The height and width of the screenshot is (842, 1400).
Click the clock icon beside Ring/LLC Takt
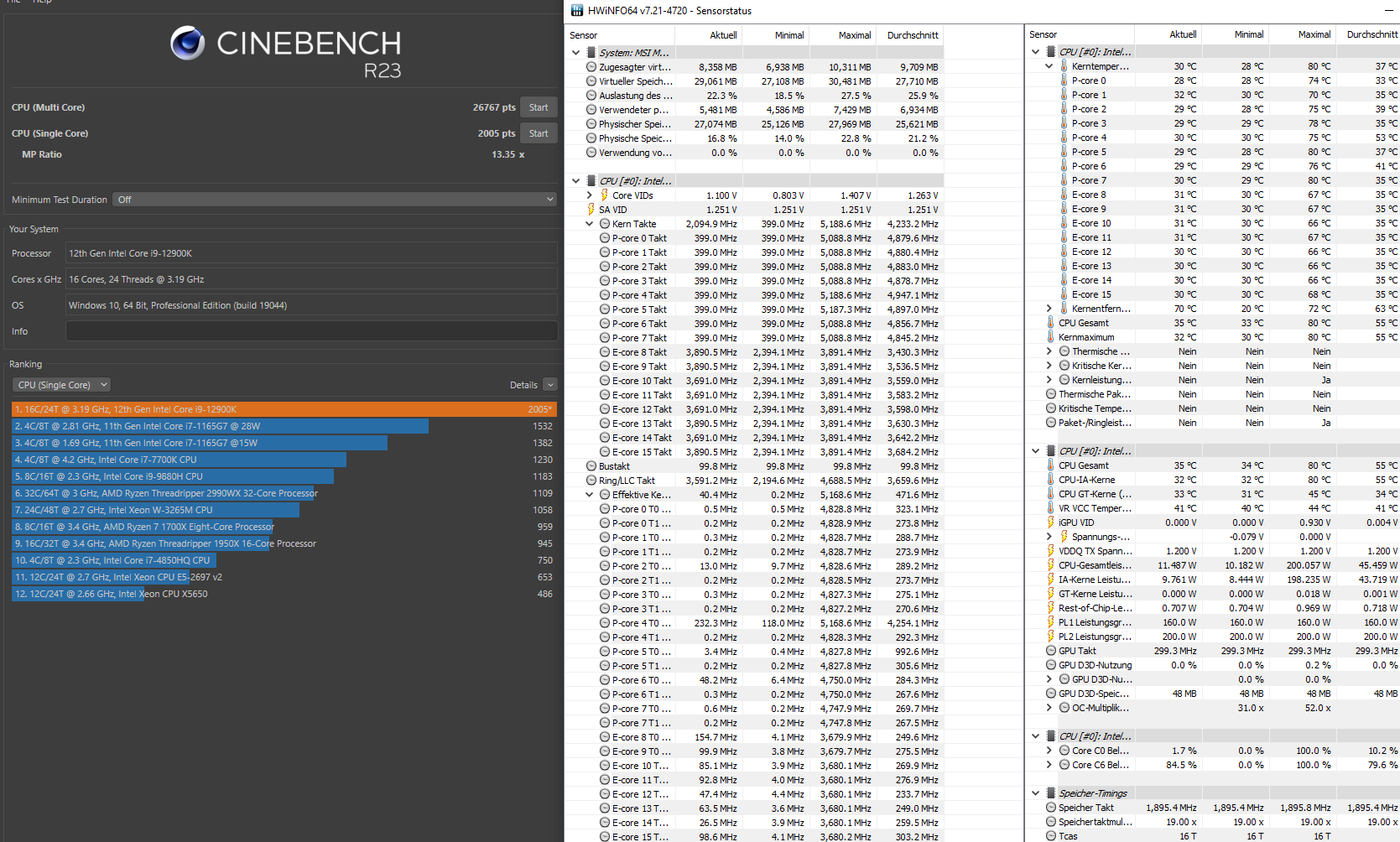[591, 481]
